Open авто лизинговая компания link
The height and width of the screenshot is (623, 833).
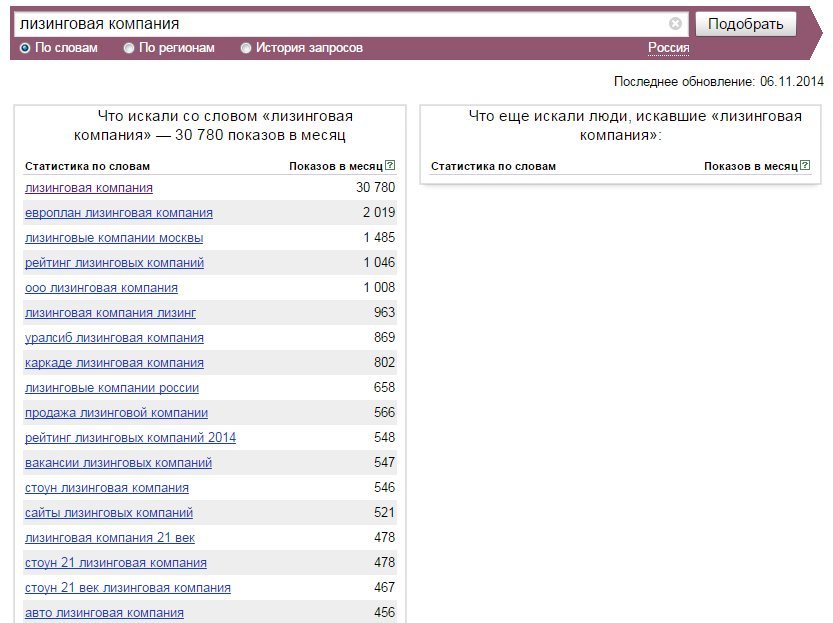pyautogui.click(x=104, y=612)
